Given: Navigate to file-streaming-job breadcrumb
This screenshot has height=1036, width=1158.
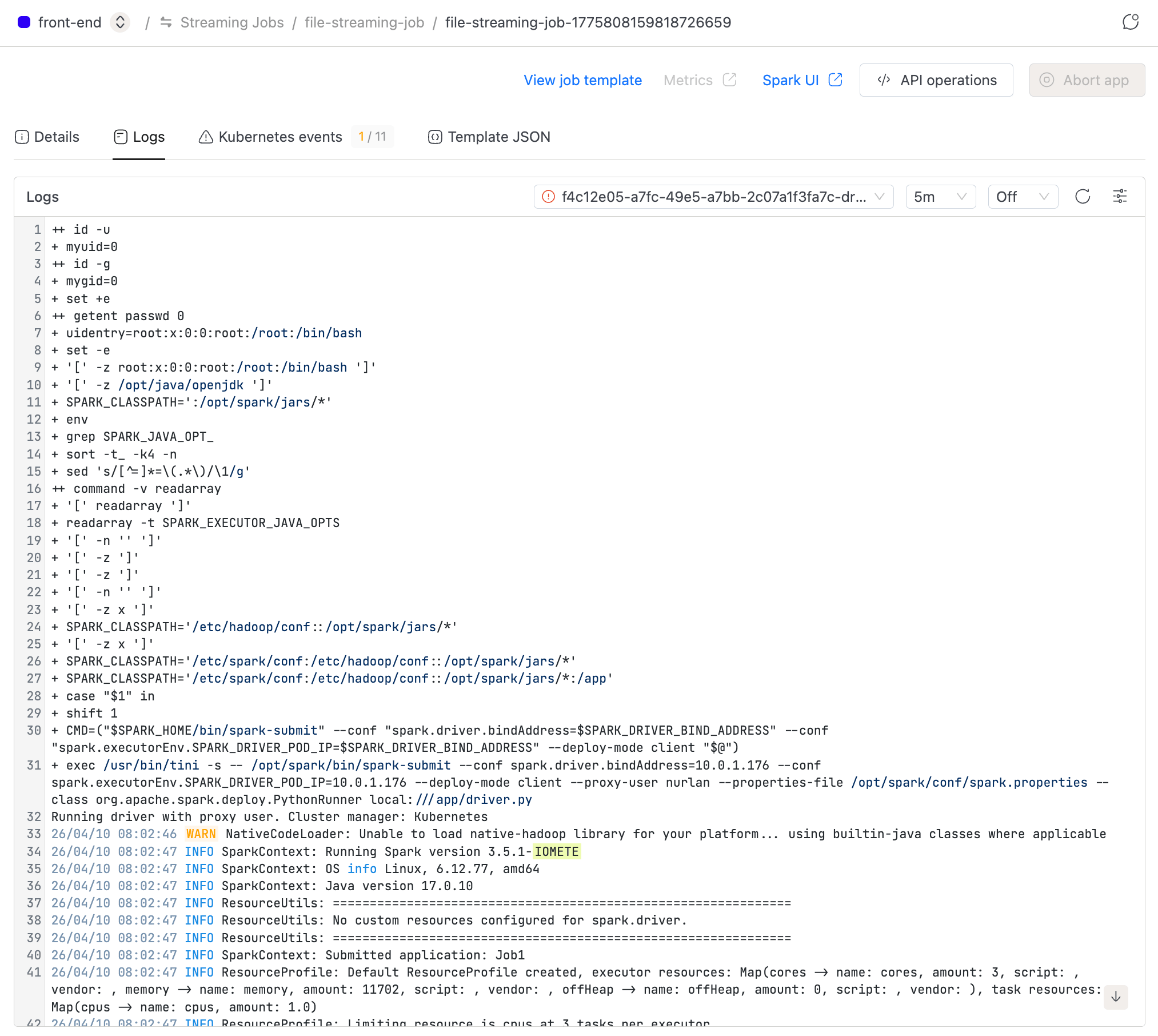Looking at the screenshot, I should 364,22.
